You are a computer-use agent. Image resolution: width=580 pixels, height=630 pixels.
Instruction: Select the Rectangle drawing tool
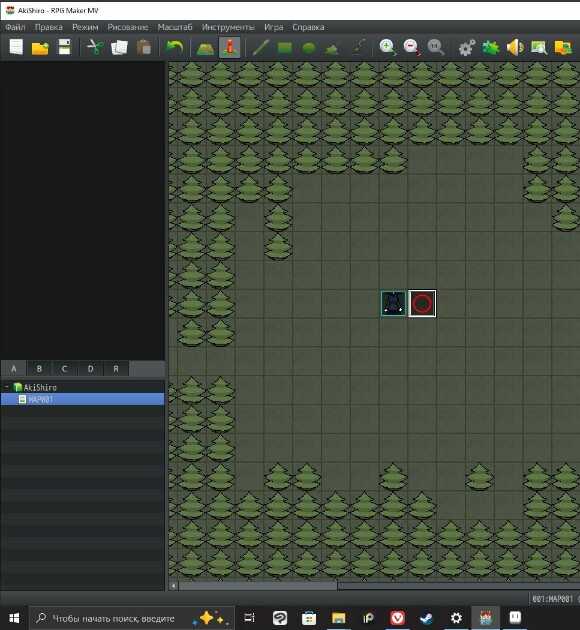point(285,47)
